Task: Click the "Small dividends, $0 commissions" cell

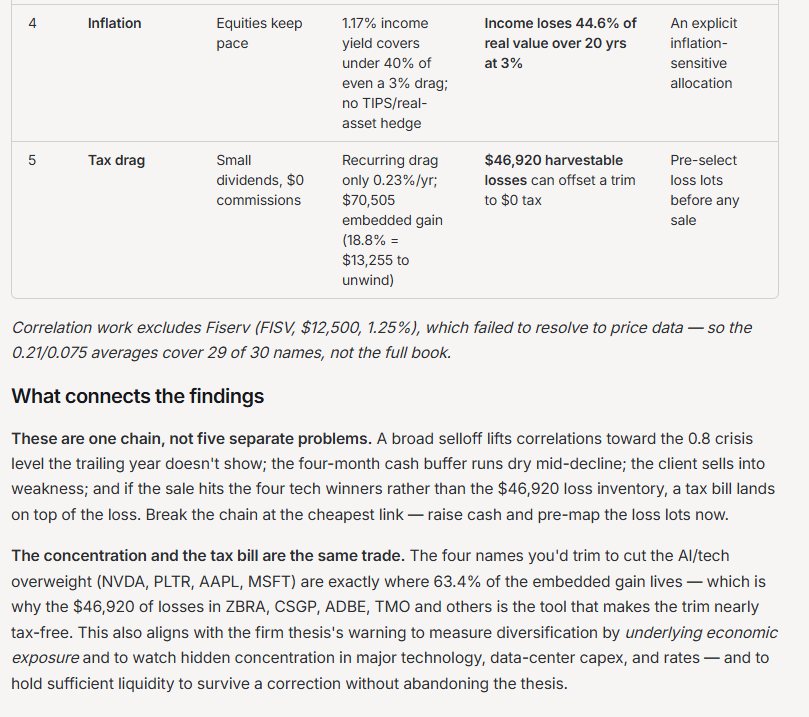Action: 260,180
